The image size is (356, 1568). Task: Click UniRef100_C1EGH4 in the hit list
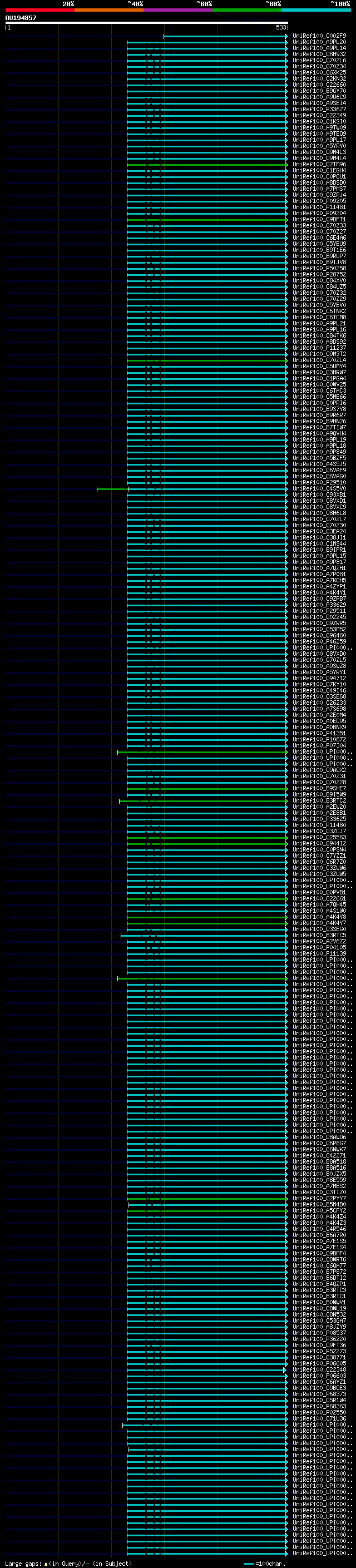(x=319, y=170)
